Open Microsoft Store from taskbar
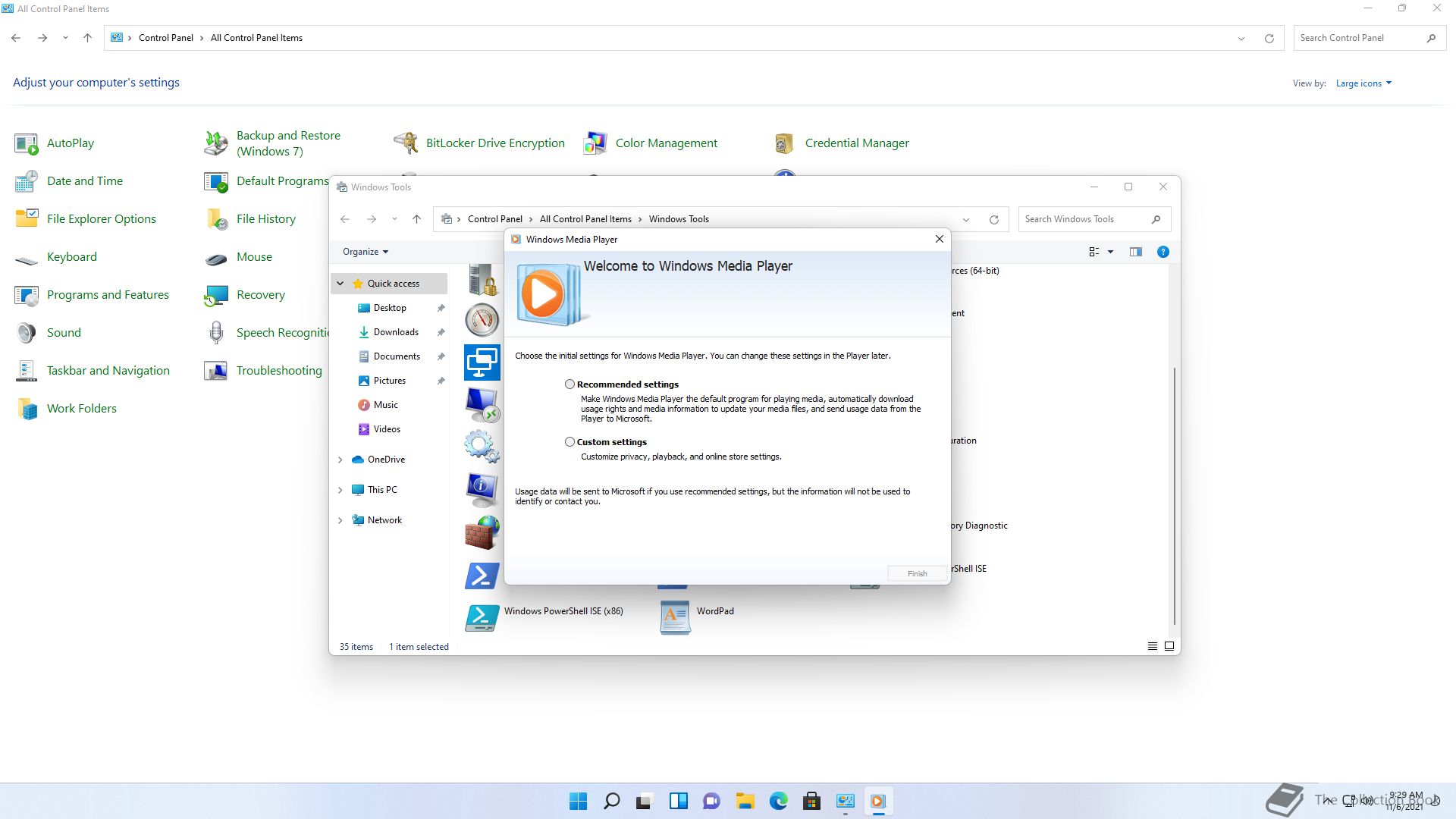1456x819 pixels. tap(811, 802)
